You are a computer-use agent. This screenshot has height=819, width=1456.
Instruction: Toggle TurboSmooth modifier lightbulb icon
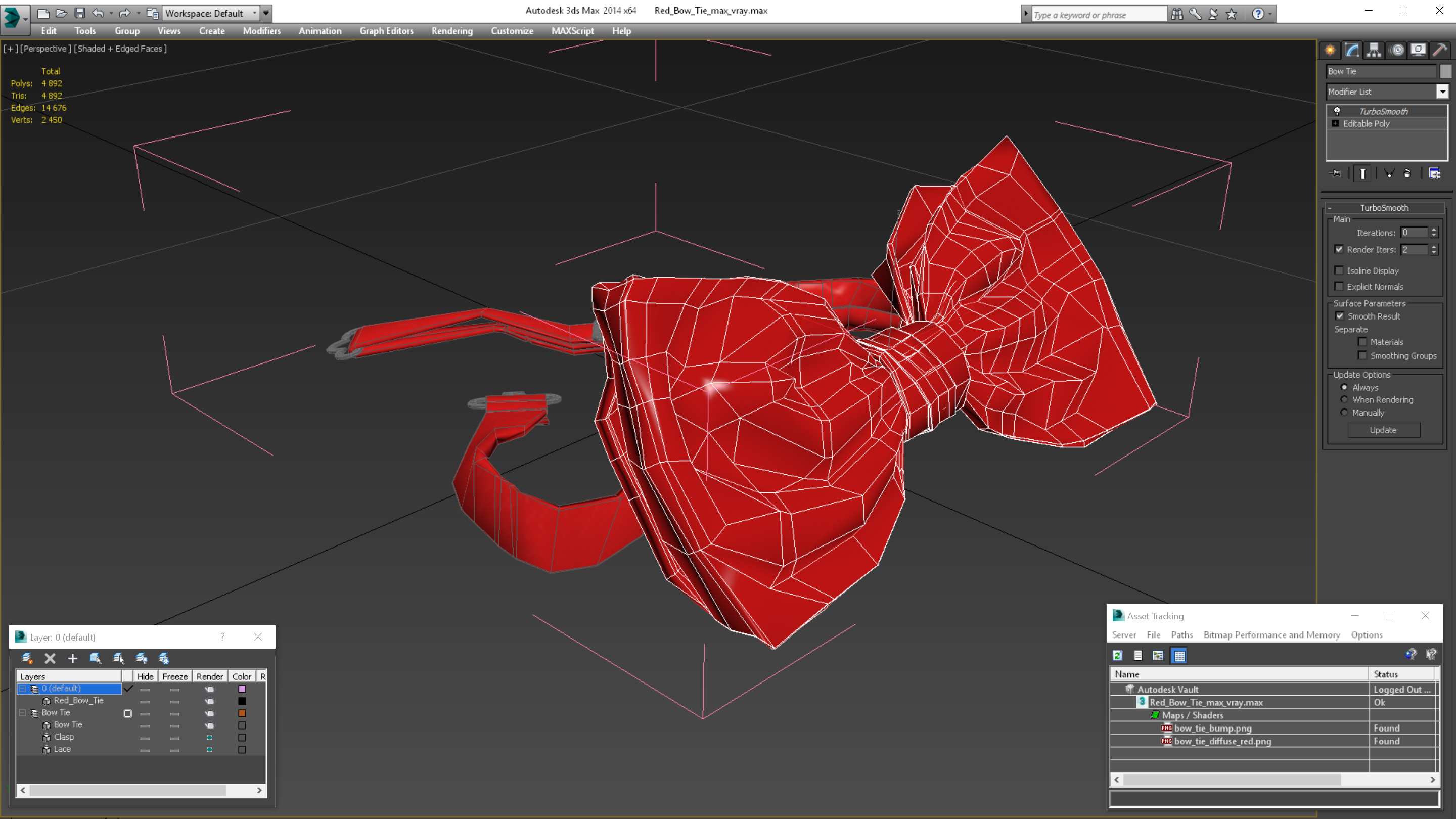(x=1337, y=111)
